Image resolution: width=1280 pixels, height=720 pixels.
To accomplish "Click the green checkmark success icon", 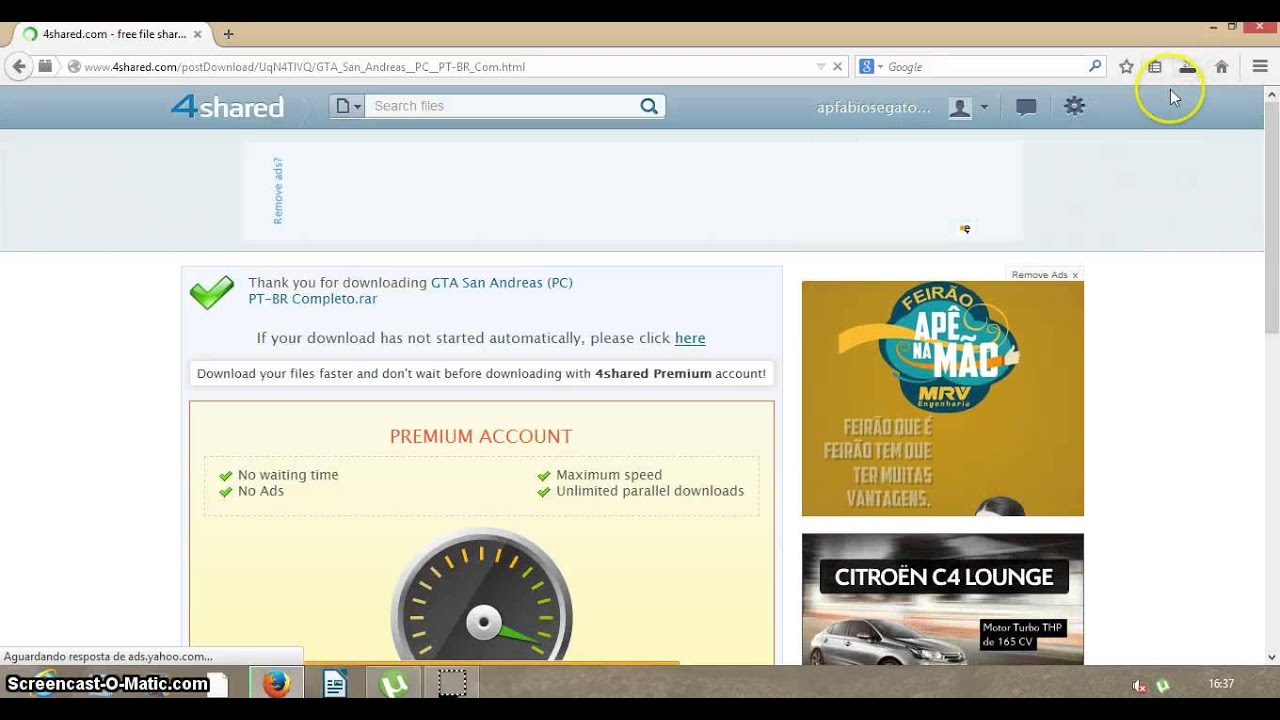I will (x=212, y=292).
